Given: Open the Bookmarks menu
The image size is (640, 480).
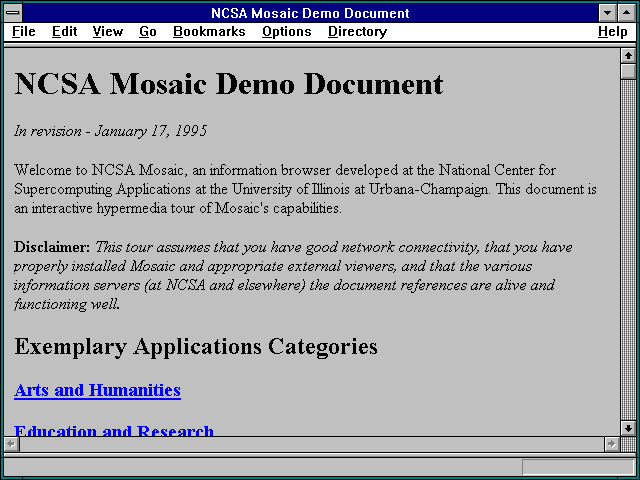Looking at the screenshot, I should 209,31.
